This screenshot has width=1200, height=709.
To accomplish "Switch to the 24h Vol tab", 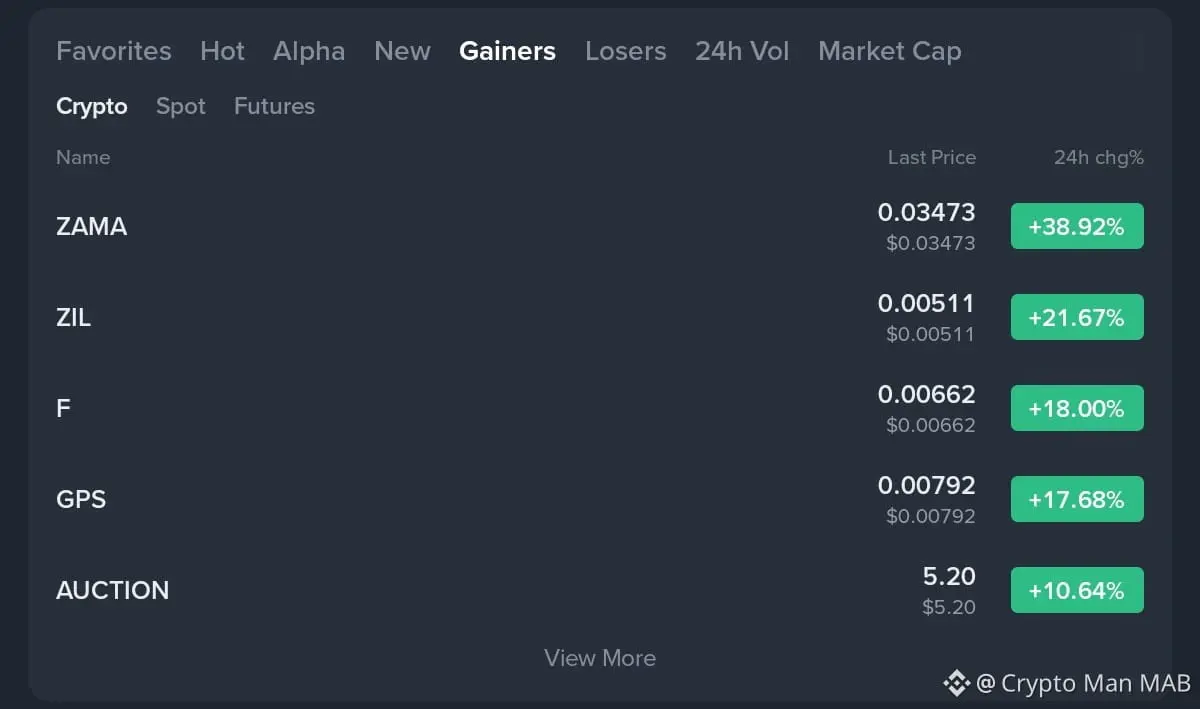I will [x=742, y=51].
